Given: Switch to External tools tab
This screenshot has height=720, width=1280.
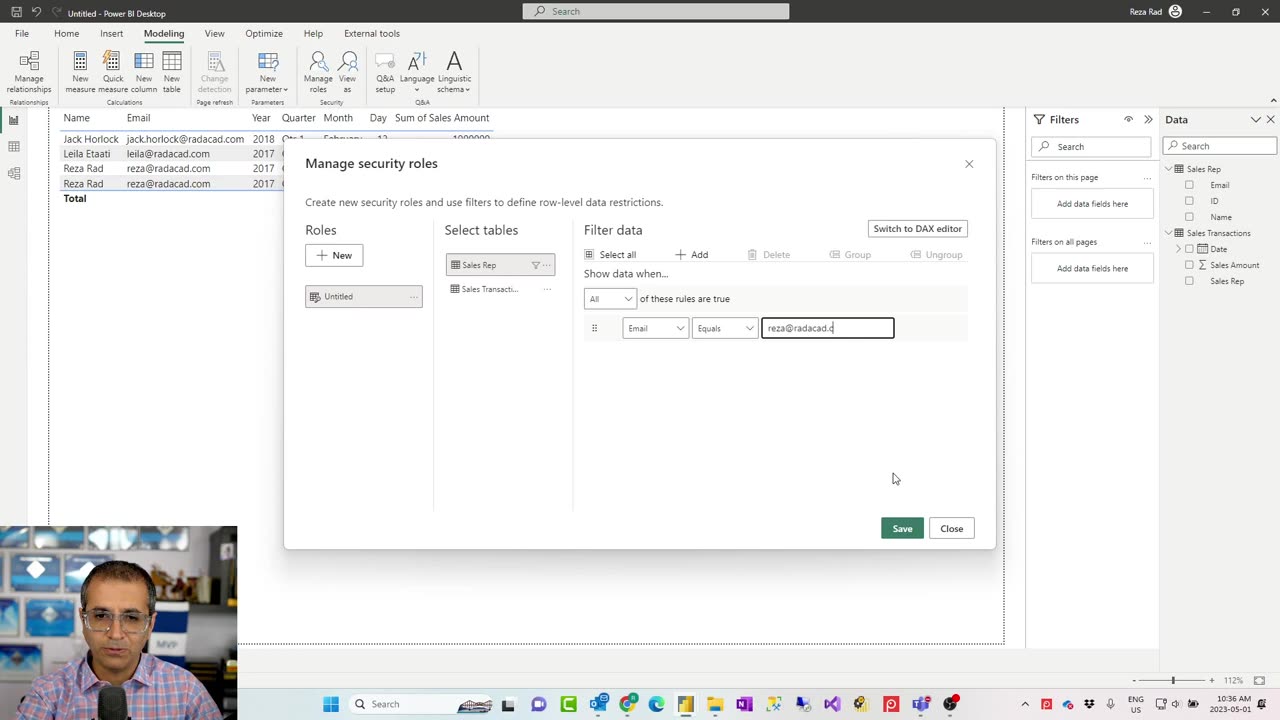Looking at the screenshot, I should 372,33.
